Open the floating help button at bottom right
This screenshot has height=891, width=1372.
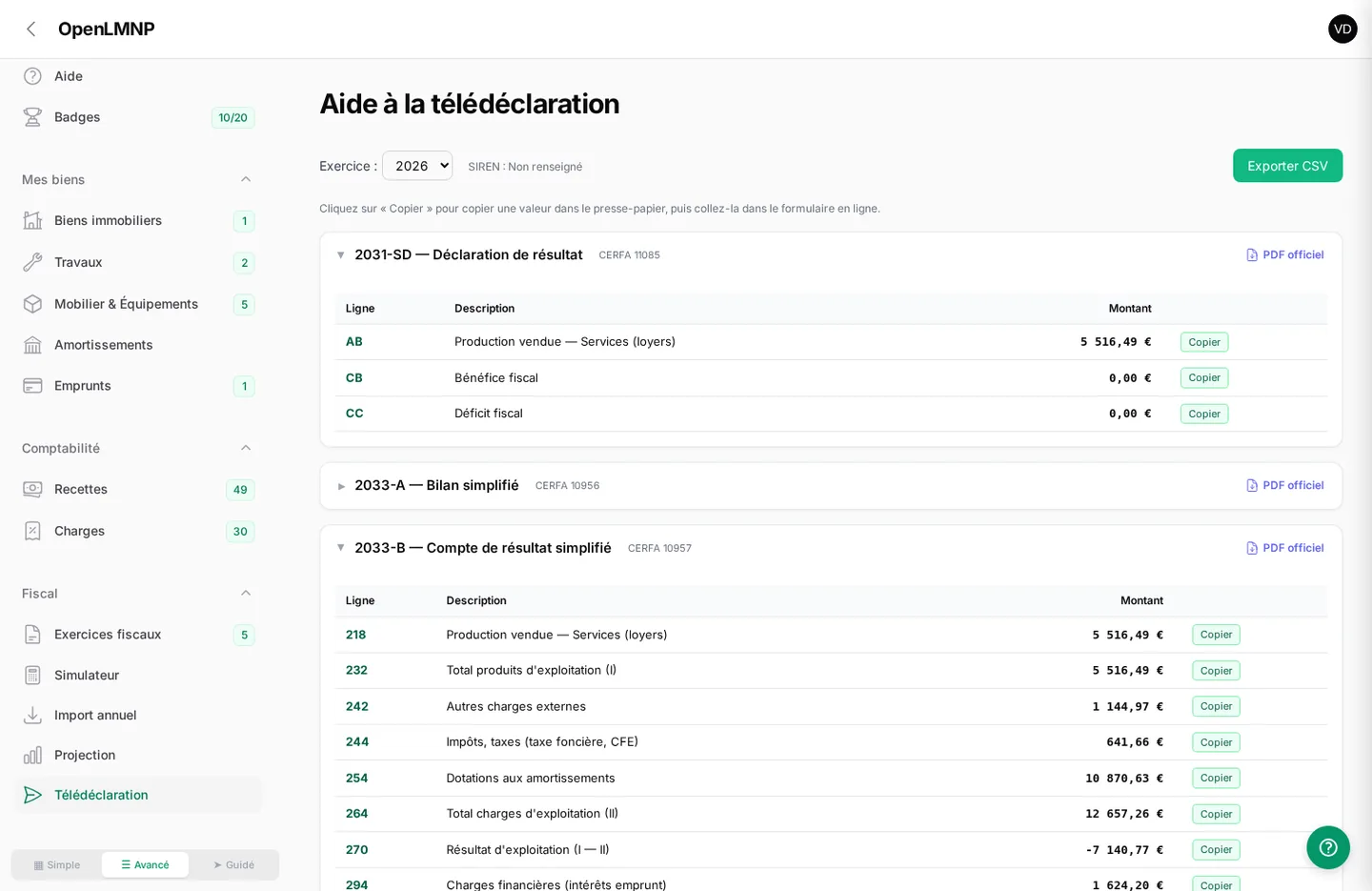1328,847
